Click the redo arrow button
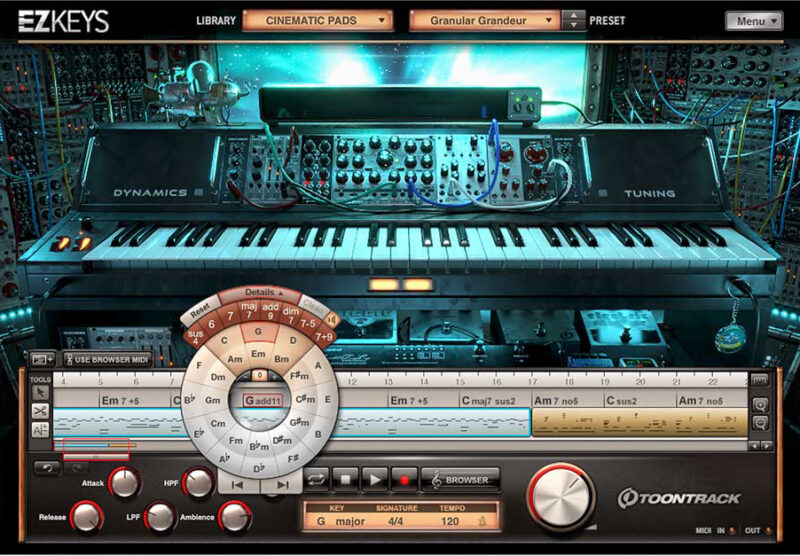800x556 pixels. click(x=75, y=468)
